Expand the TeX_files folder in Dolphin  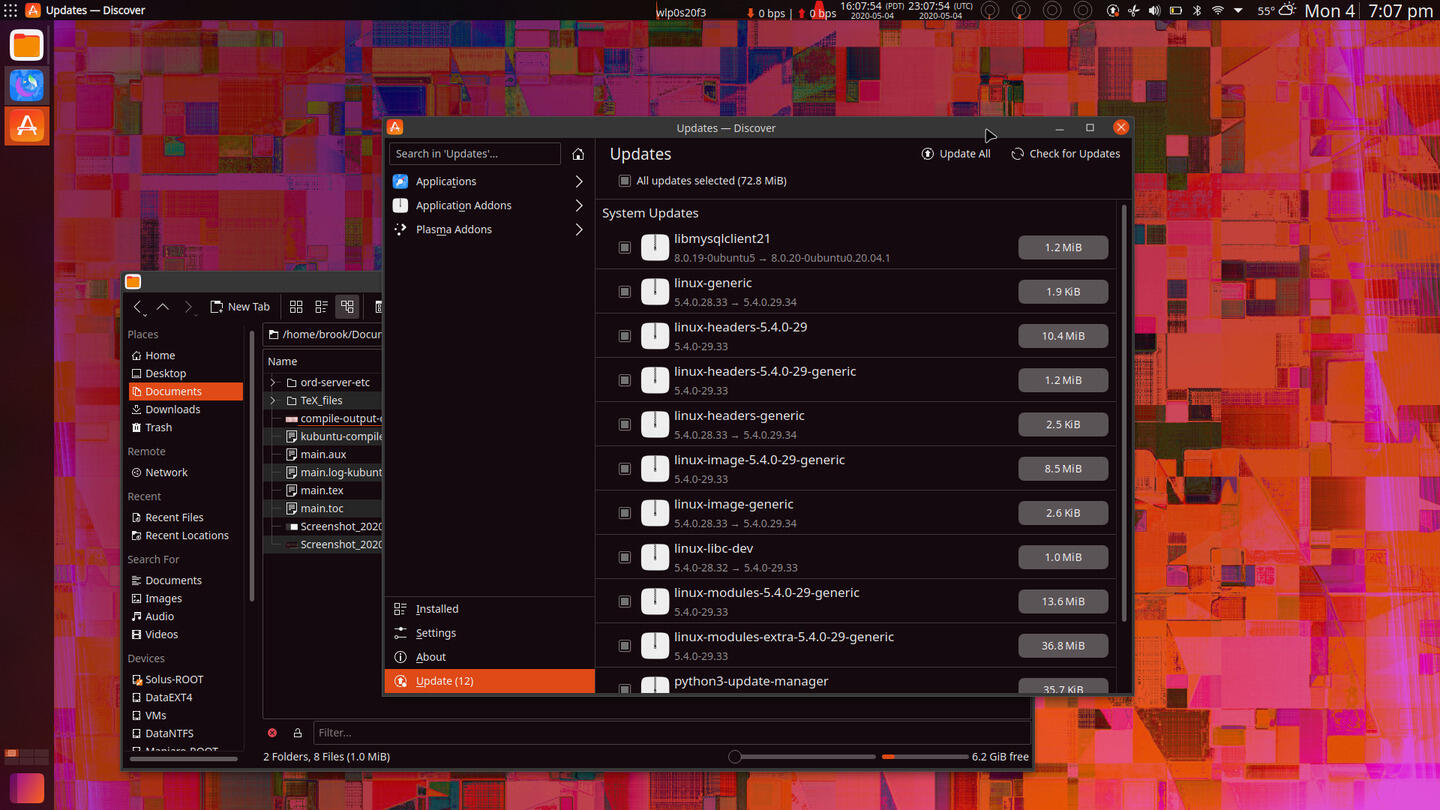(273, 400)
